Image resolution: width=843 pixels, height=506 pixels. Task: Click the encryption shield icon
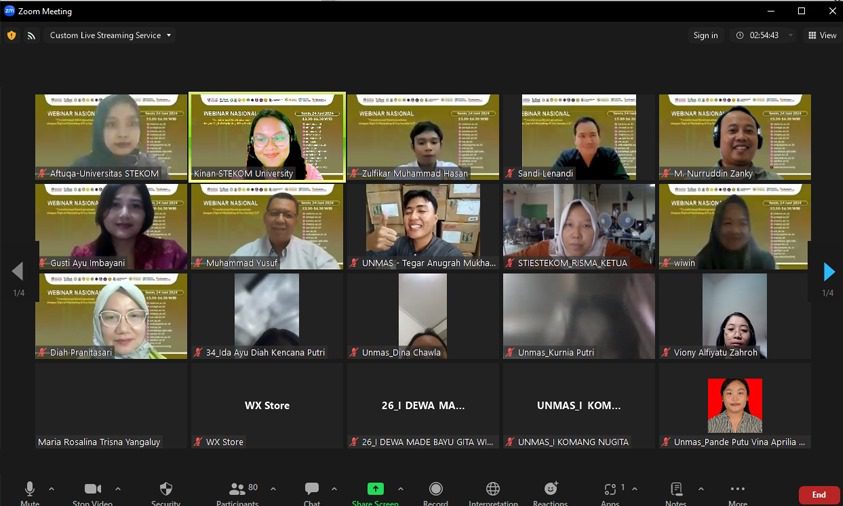pyautogui.click(x=12, y=35)
